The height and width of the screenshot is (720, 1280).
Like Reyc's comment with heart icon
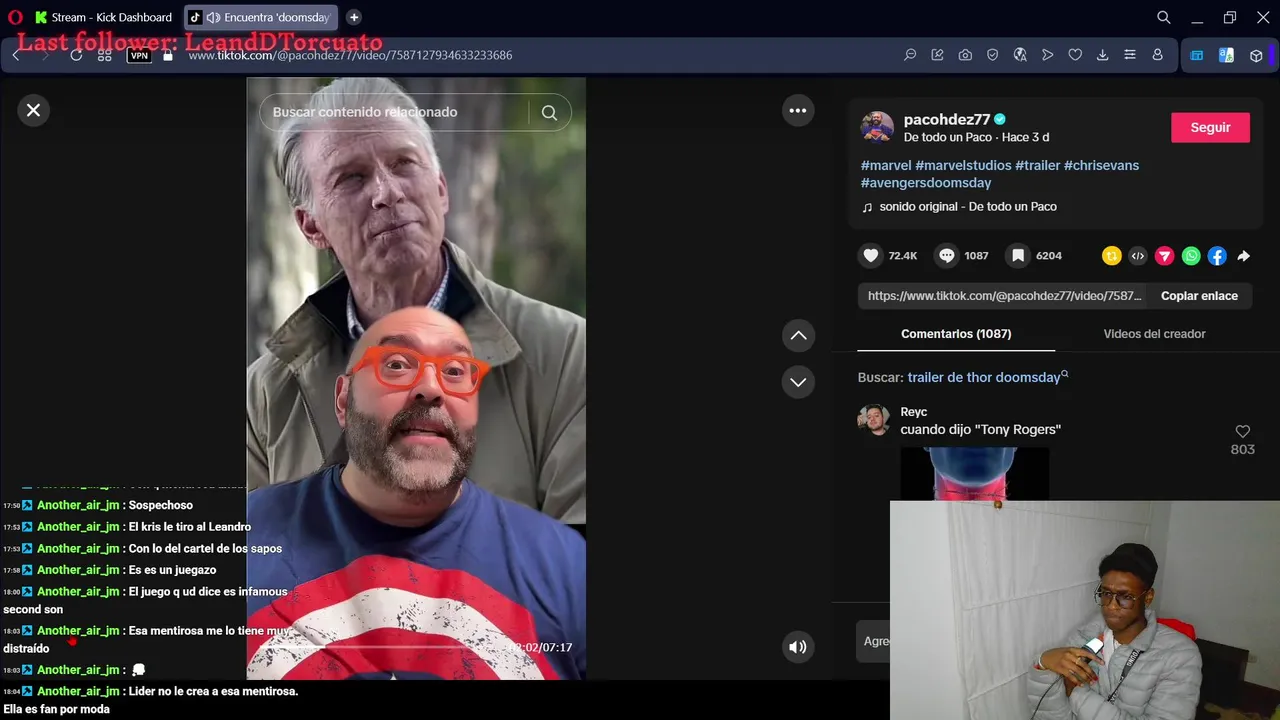pyautogui.click(x=1243, y=431)
